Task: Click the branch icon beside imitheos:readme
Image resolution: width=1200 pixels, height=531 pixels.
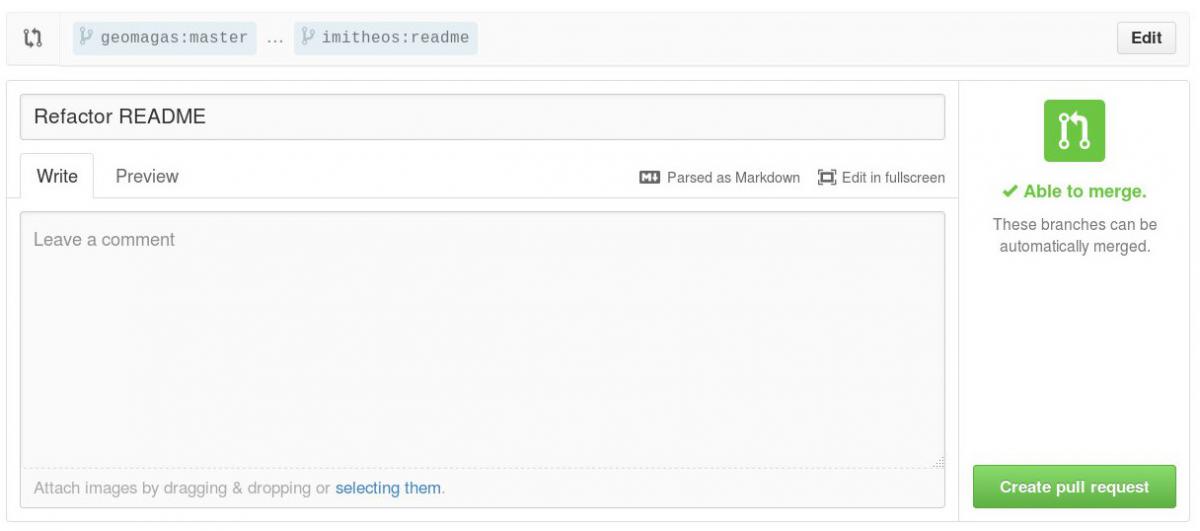Action: pos(308,38)
